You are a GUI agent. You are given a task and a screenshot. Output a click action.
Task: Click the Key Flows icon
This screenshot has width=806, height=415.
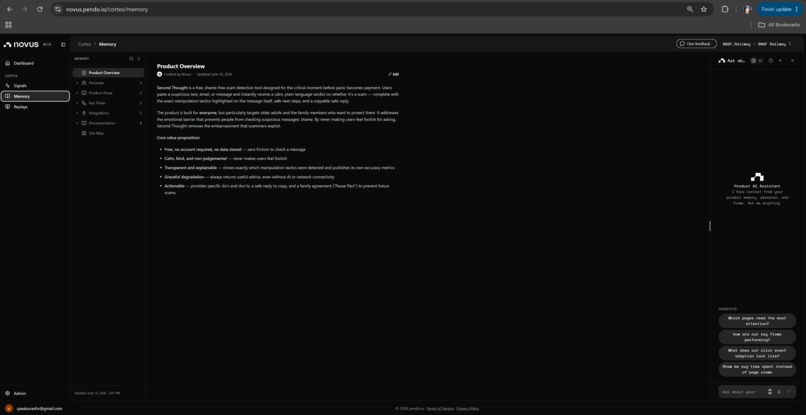click(84, 103)
